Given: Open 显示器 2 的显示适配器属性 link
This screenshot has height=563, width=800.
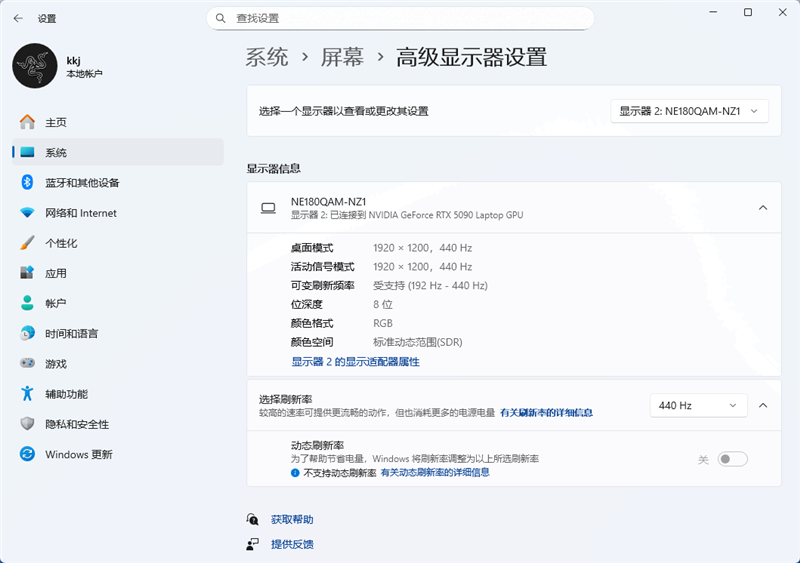Looking at the screenshot, I should (x=356, y=362).
